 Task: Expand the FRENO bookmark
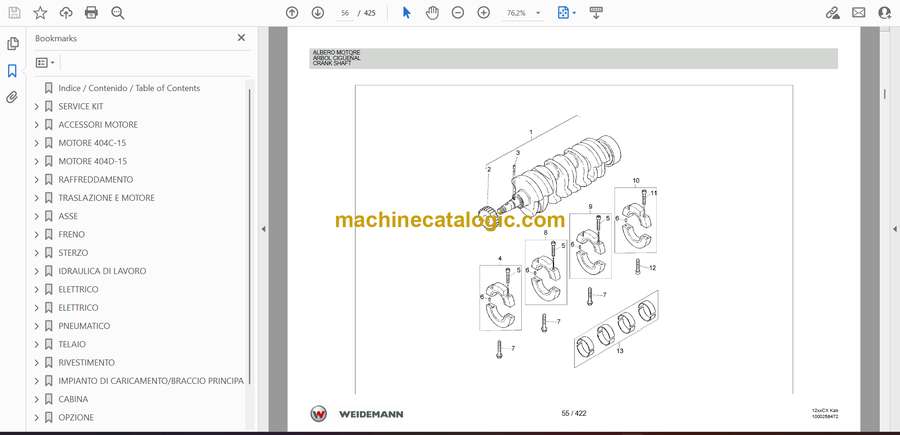[x=37, y=235]
